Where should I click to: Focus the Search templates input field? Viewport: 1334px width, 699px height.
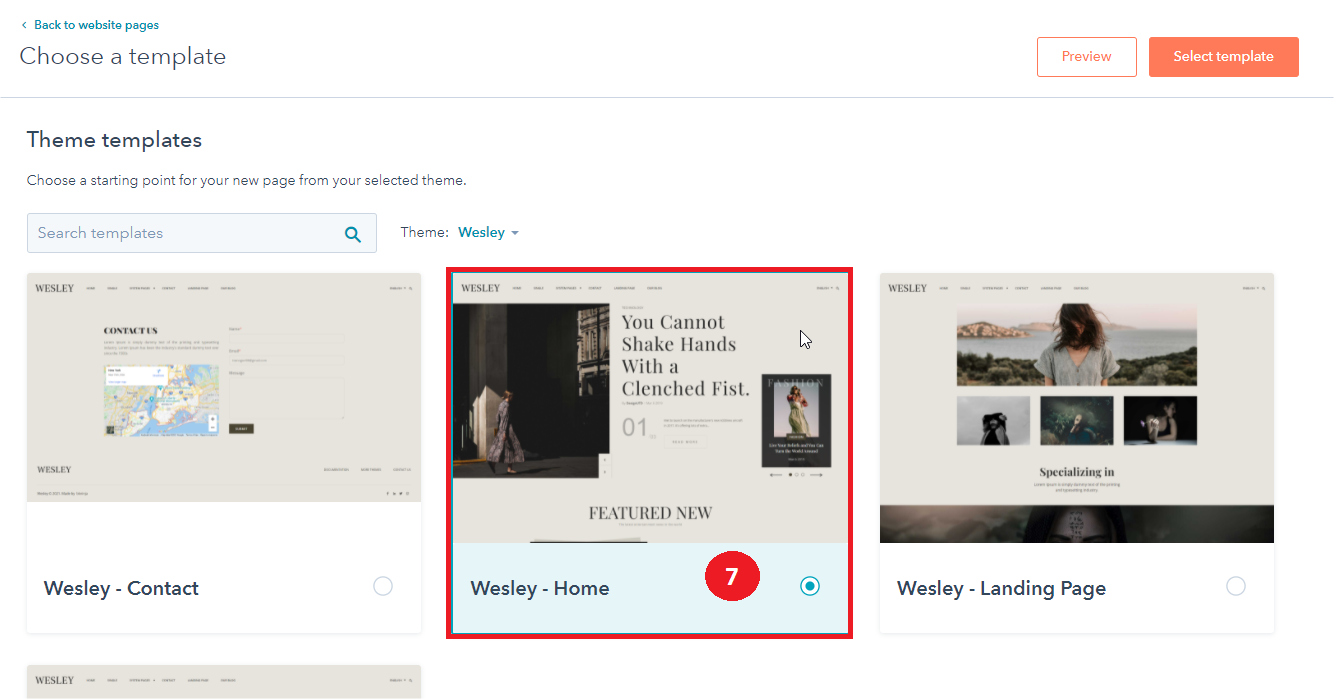pos(185,233)
